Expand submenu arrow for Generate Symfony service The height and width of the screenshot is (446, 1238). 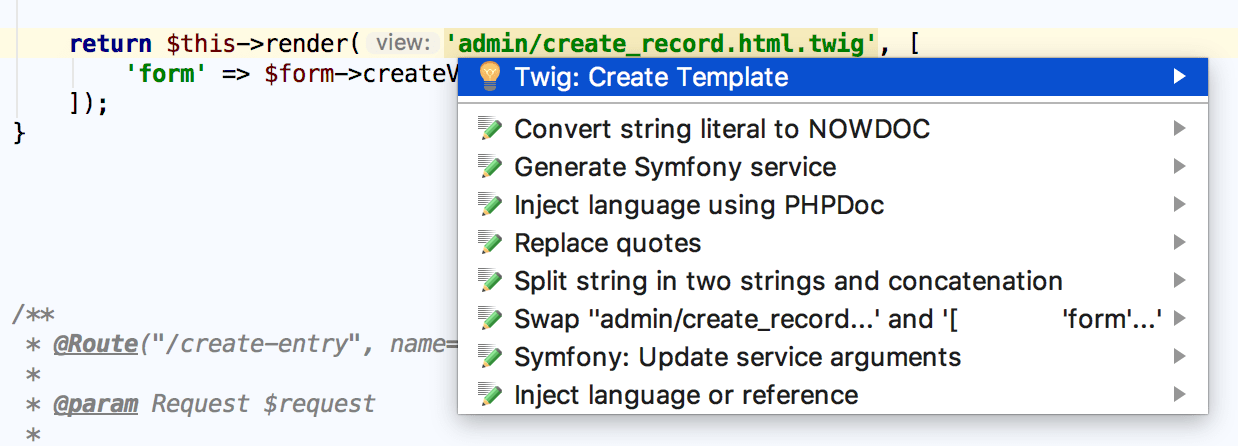click(x=1180, y=167)
